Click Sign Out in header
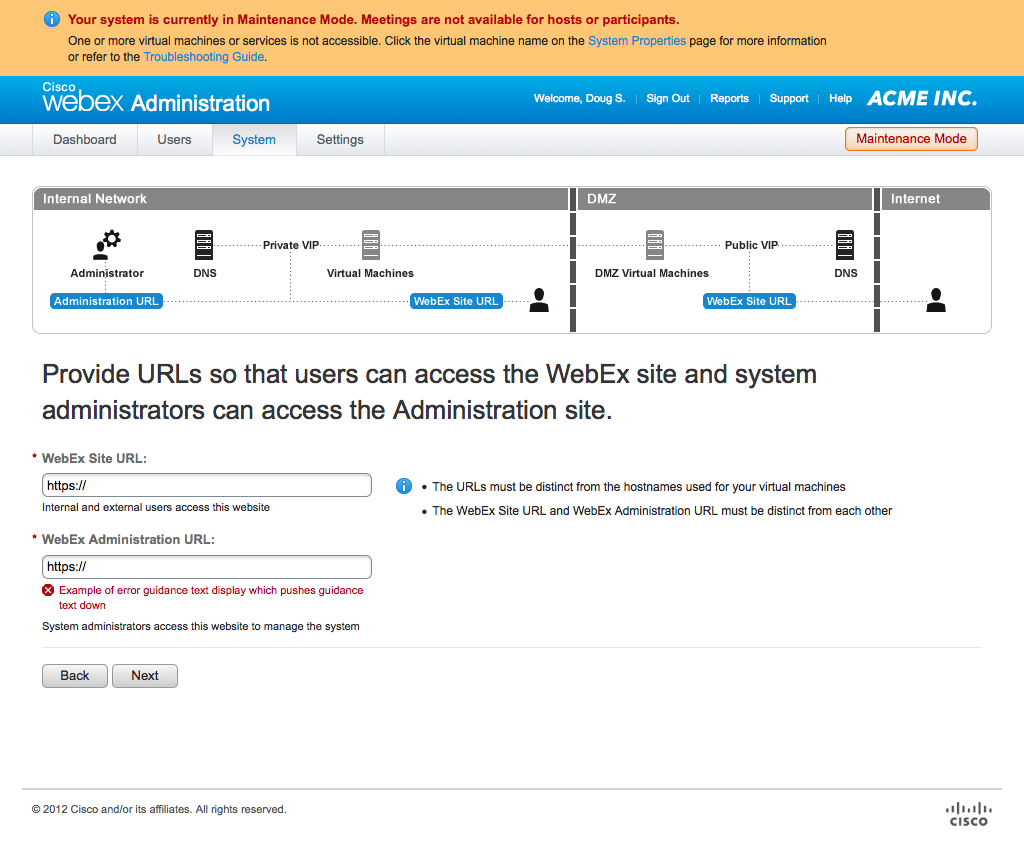Screen dimensions: 1024x848 667,99
